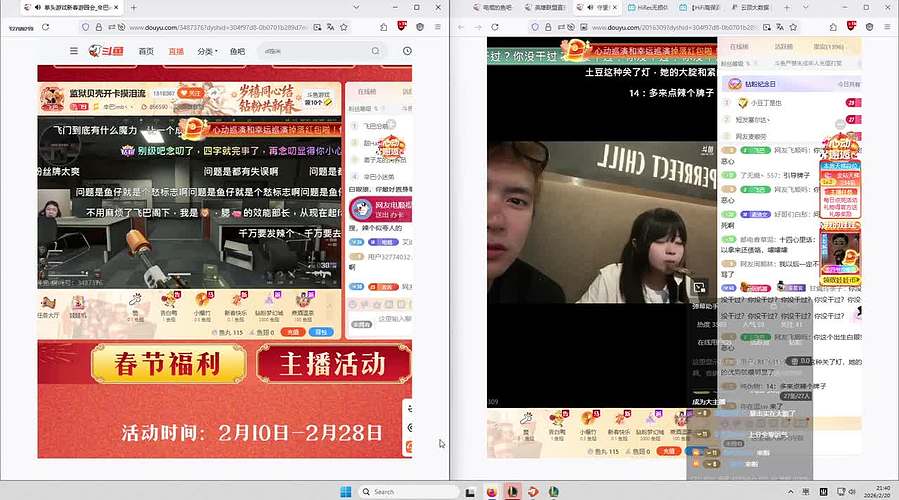899x500 pixels.
Task: Click the left window stream video player
Action: 189,202
